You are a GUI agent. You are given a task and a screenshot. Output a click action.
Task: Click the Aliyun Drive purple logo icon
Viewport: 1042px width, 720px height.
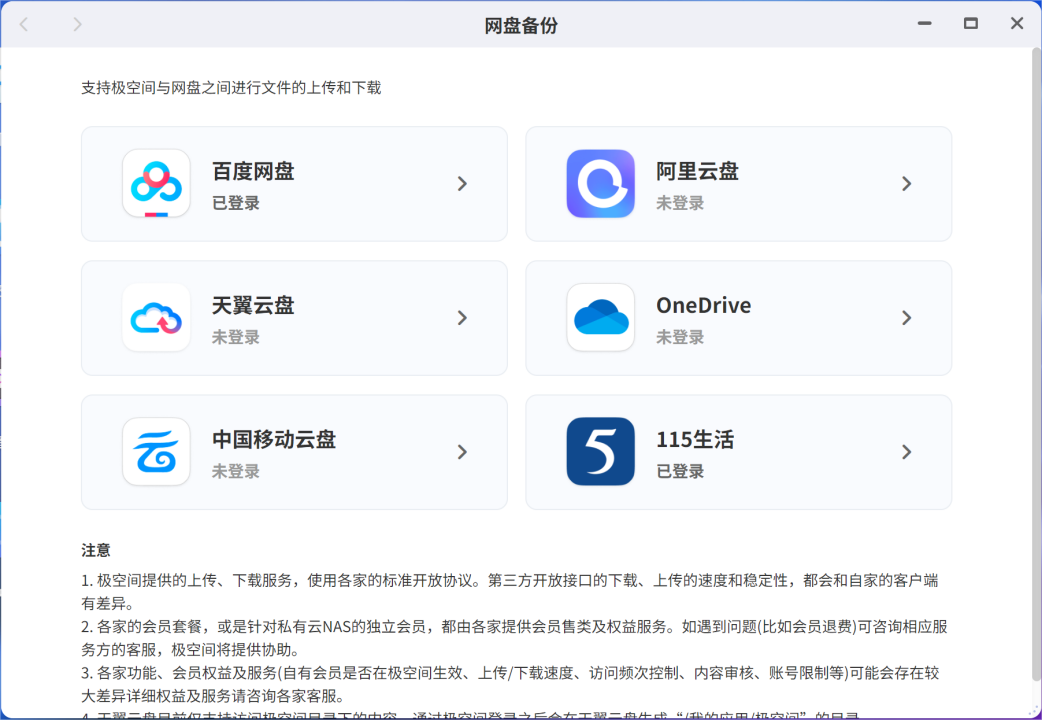pyautogui.click(x=600, y=184)
